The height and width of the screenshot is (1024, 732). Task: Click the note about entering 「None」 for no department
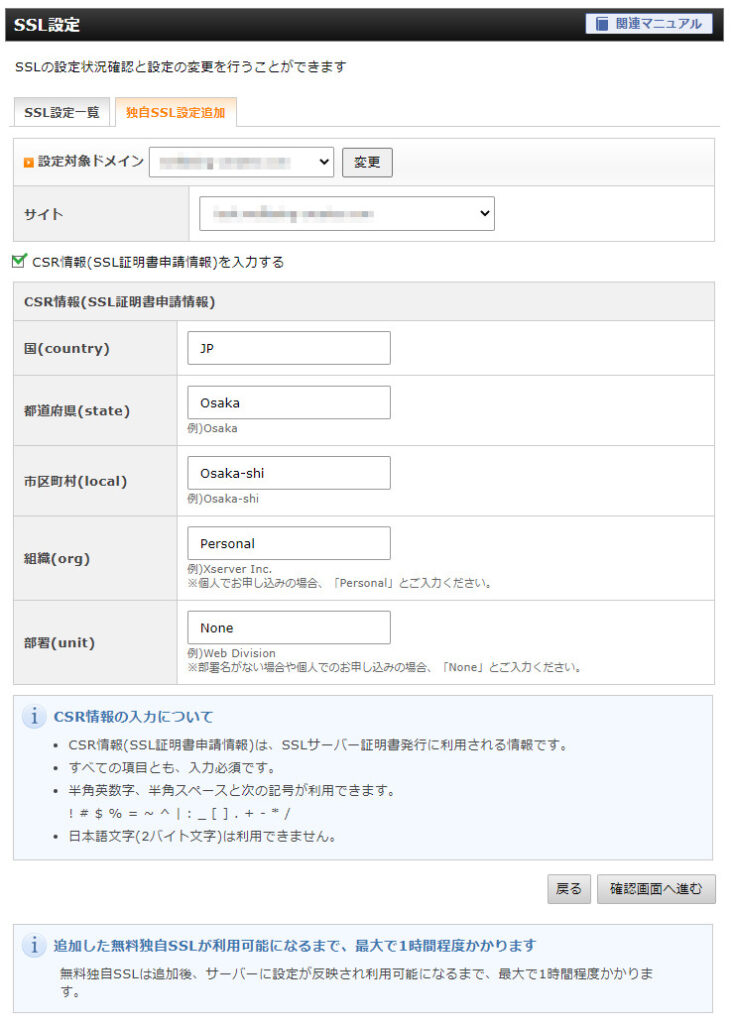384,667
